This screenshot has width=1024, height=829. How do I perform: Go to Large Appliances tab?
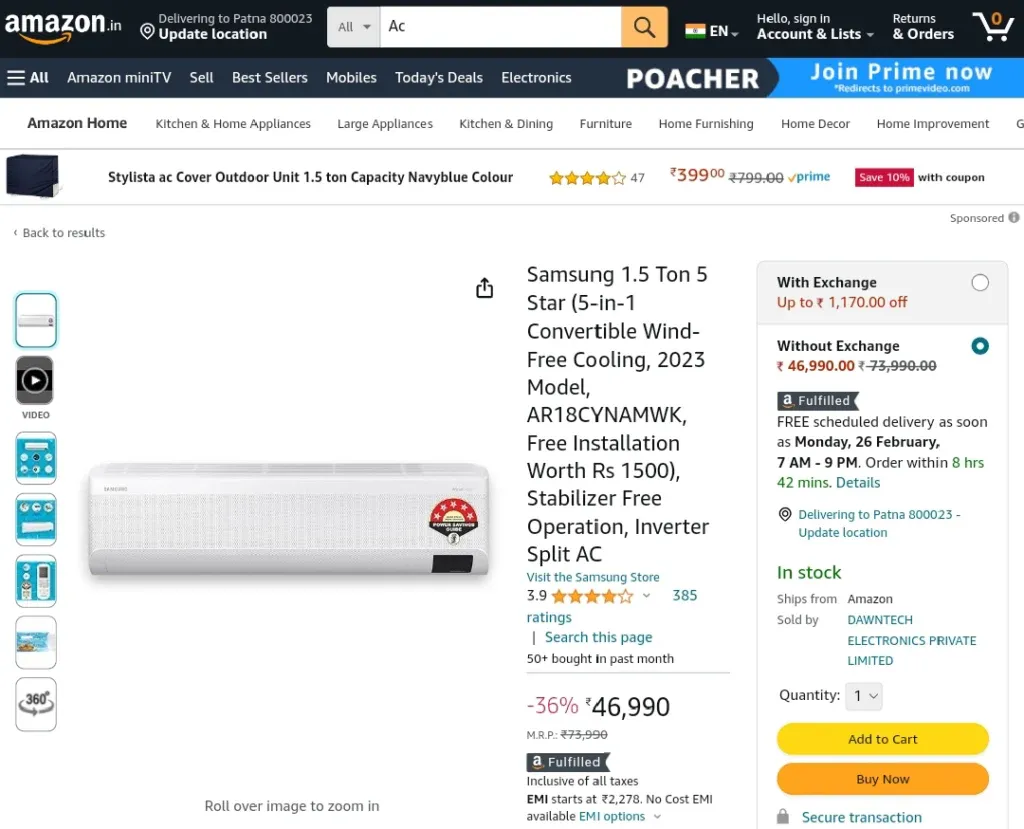tap(385, 123)
